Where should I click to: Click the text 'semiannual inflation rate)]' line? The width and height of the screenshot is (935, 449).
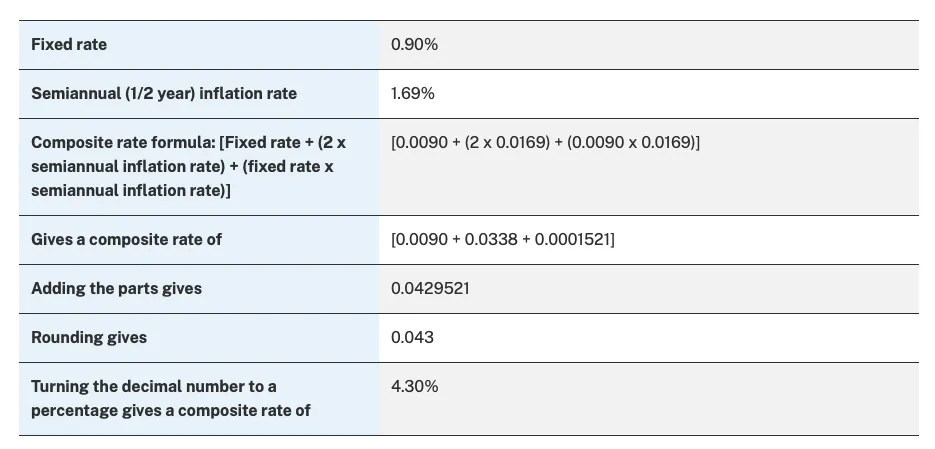pos(131,190)
